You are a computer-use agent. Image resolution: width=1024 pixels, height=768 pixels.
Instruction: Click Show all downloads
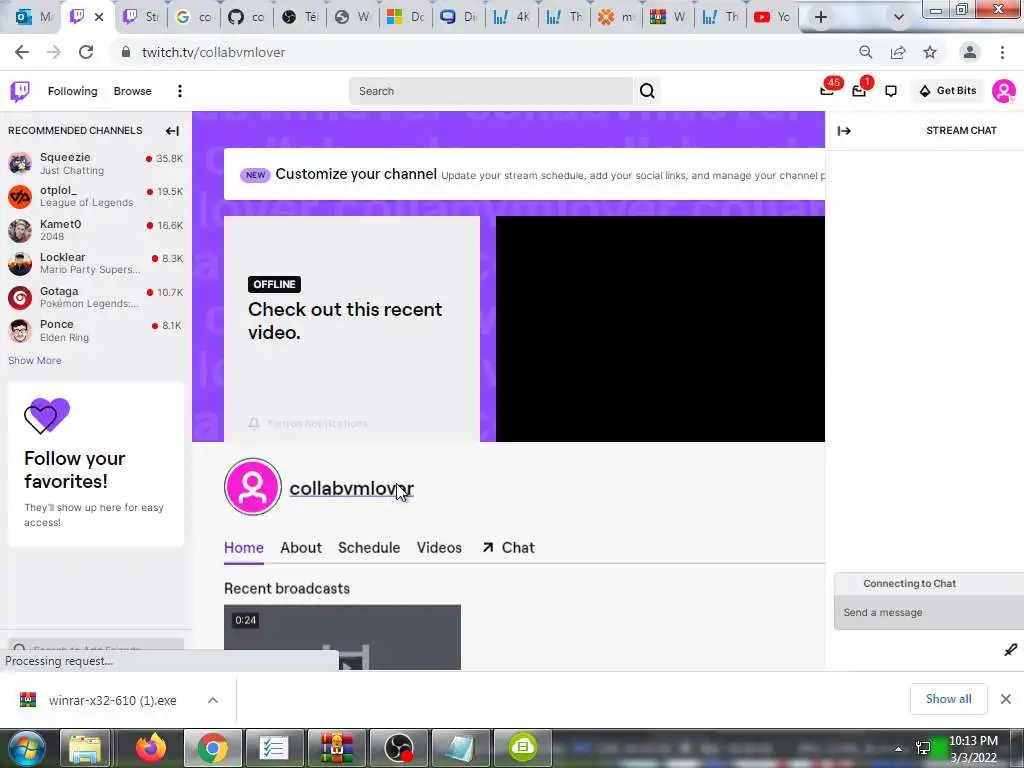948,699
